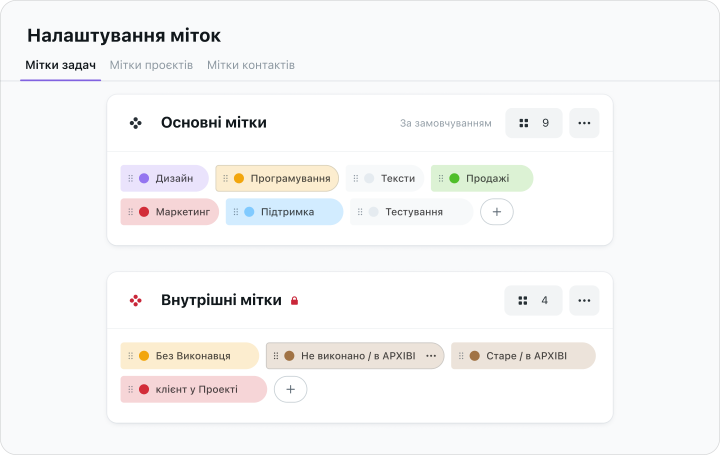
Task: Click the drag handle on the Дизайн label
Action: point(130,178)
